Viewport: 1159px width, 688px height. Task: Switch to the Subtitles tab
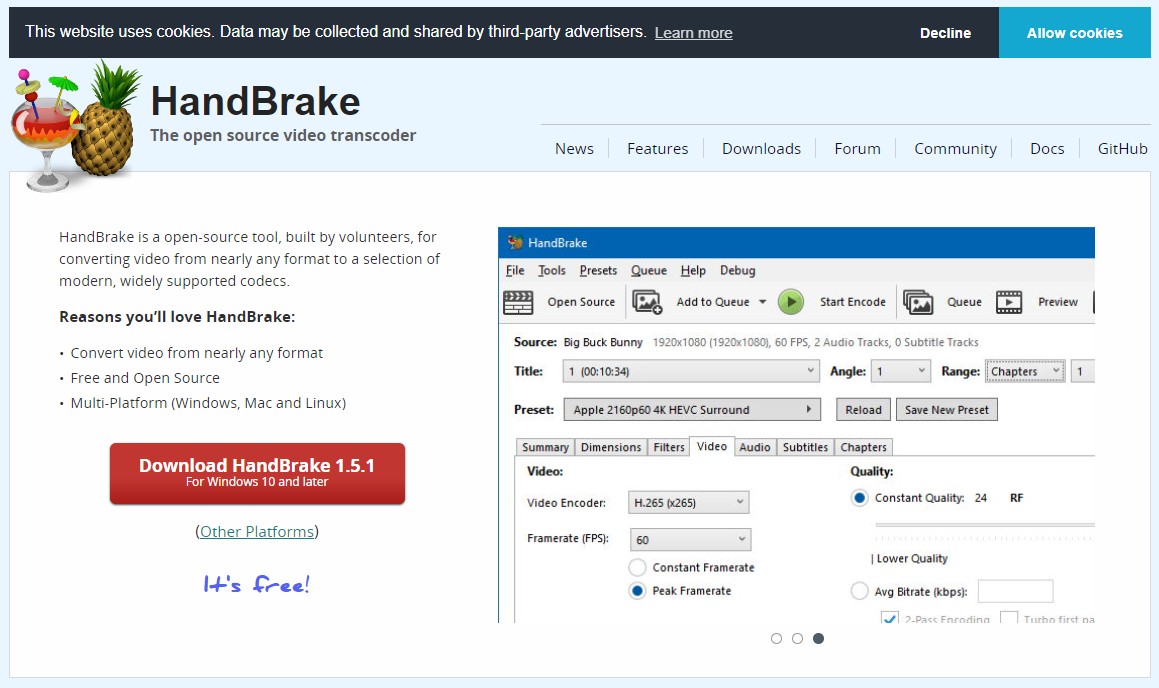click(805, 447)
